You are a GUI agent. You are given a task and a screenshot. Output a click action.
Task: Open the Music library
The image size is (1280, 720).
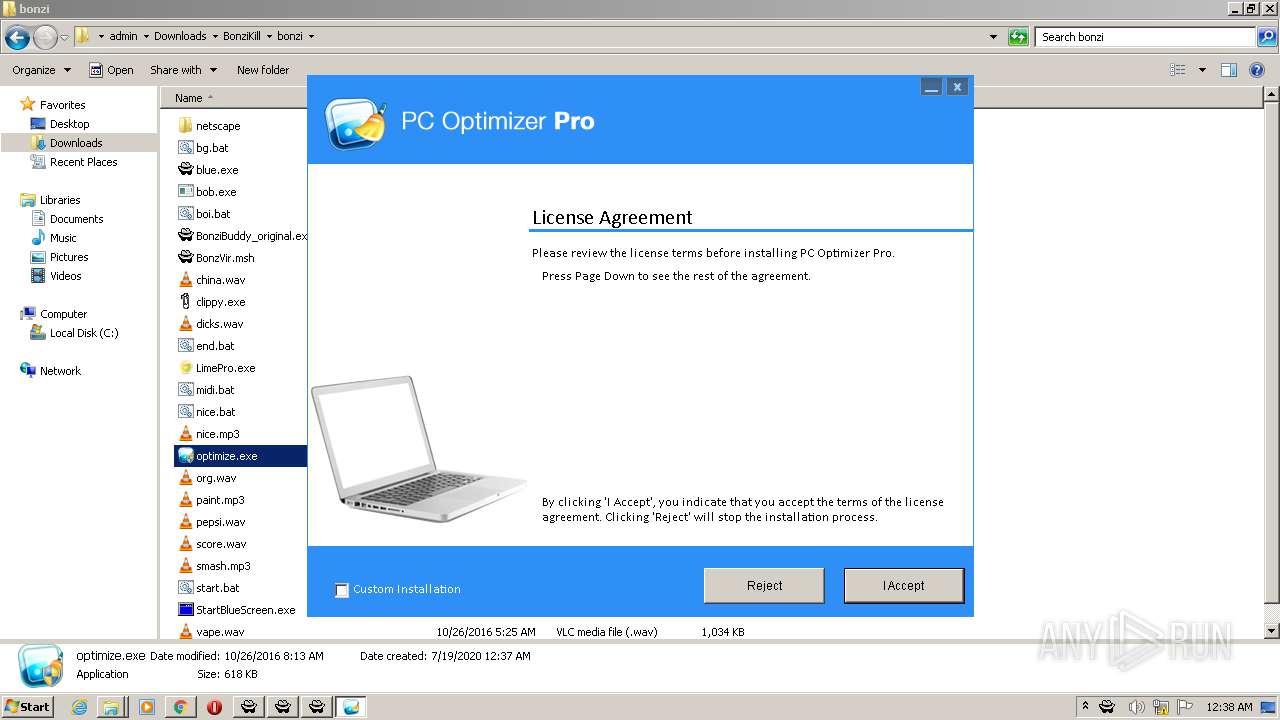pyautogui.click(x=63, y=238)
